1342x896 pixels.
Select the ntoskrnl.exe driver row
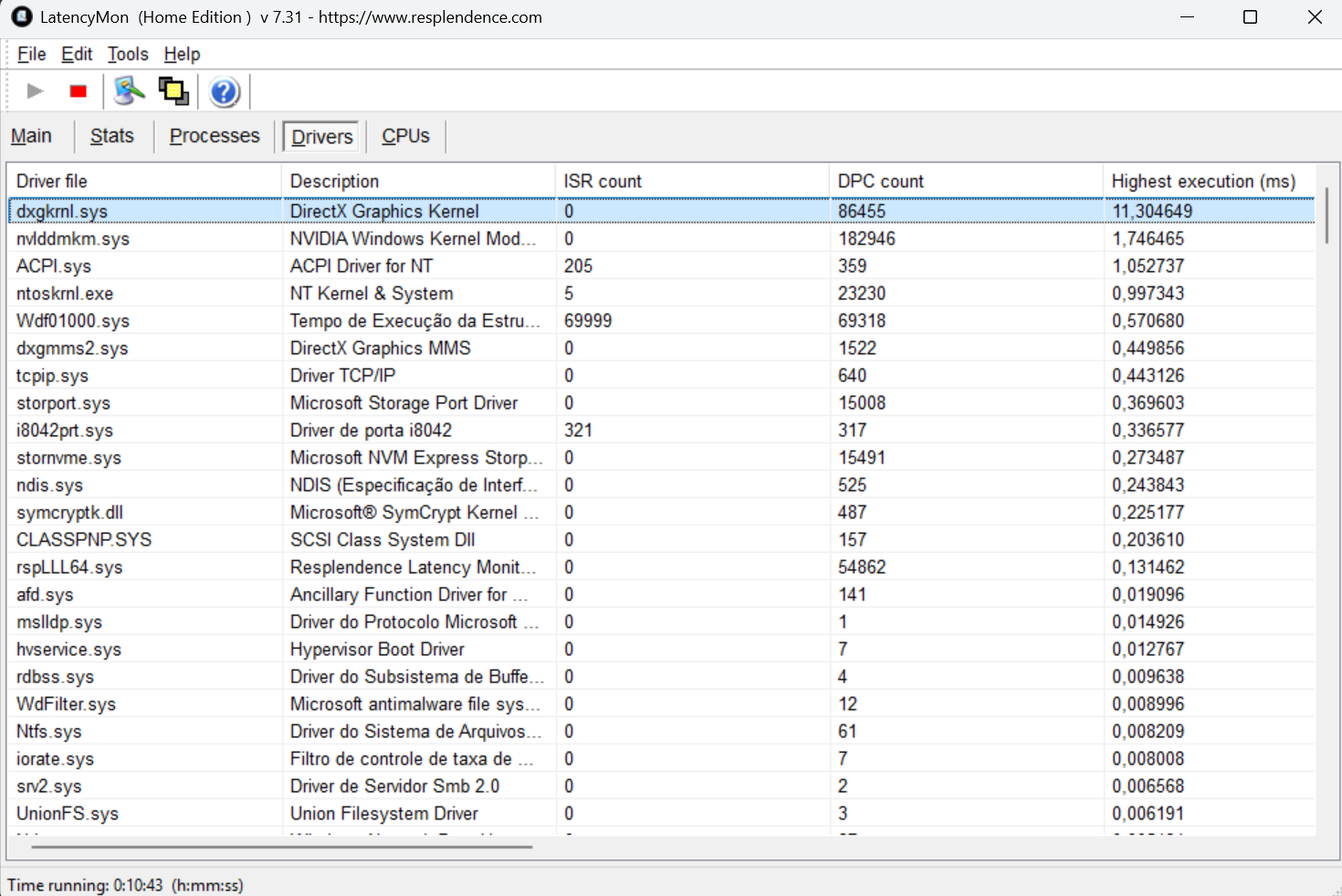662,293
